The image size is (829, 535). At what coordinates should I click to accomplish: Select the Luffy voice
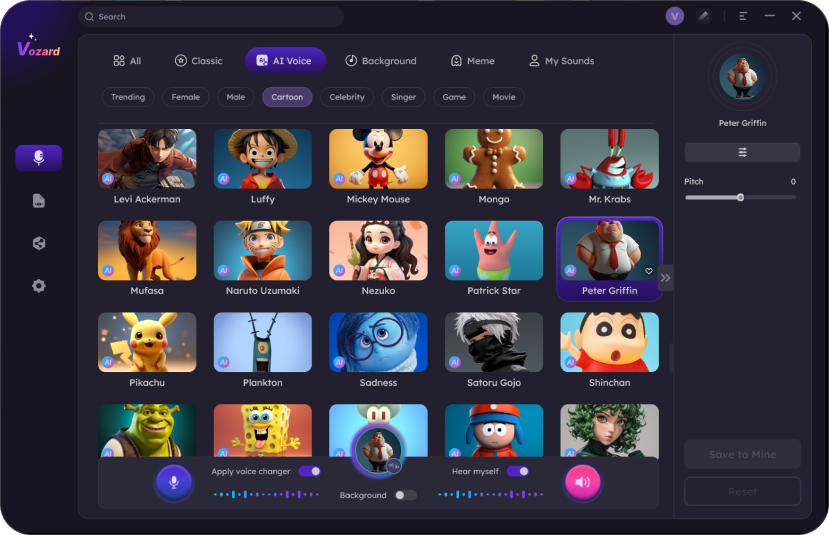pos(263,167)
